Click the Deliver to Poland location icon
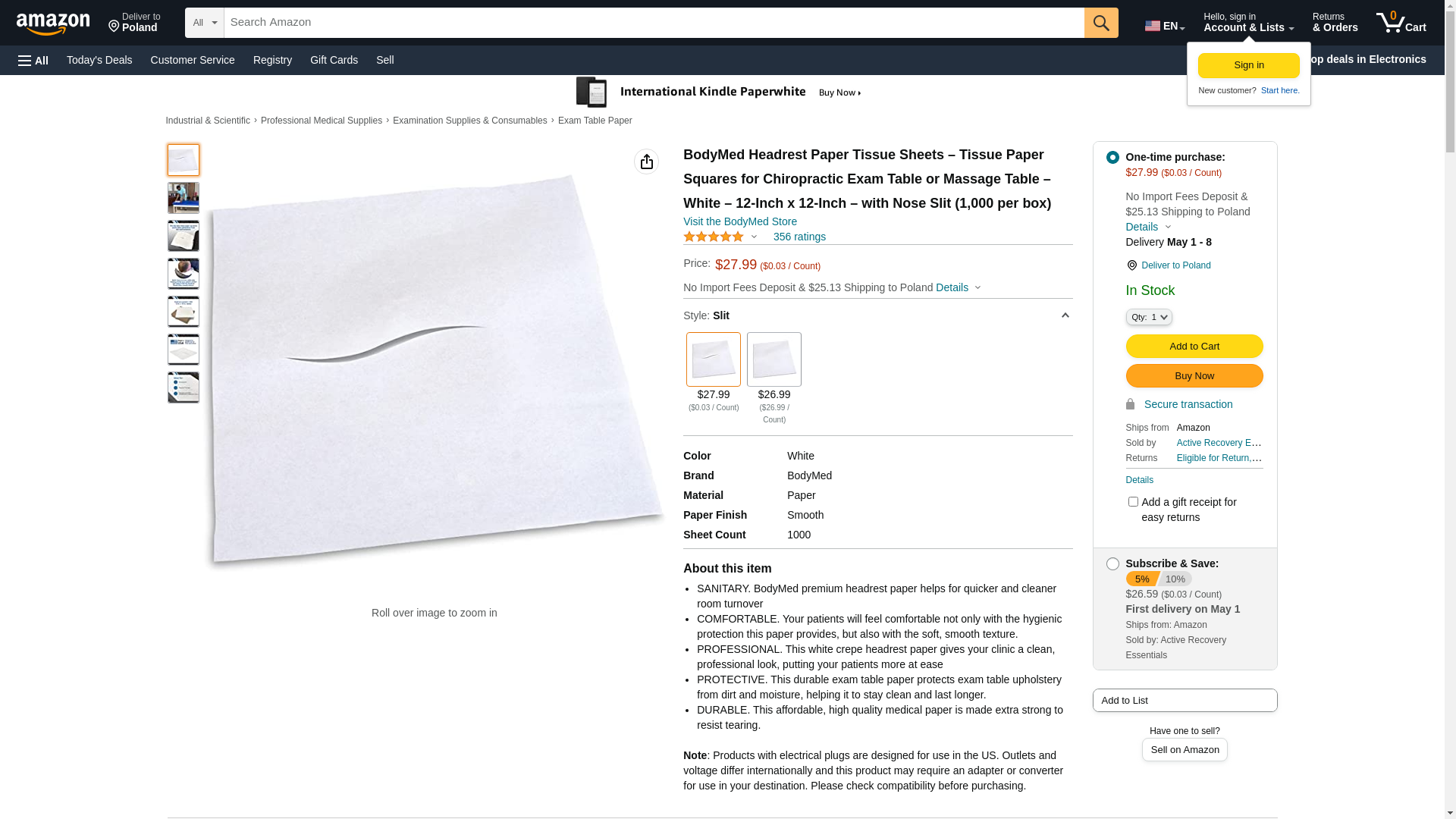1456x819 pixels. (114, 27)
